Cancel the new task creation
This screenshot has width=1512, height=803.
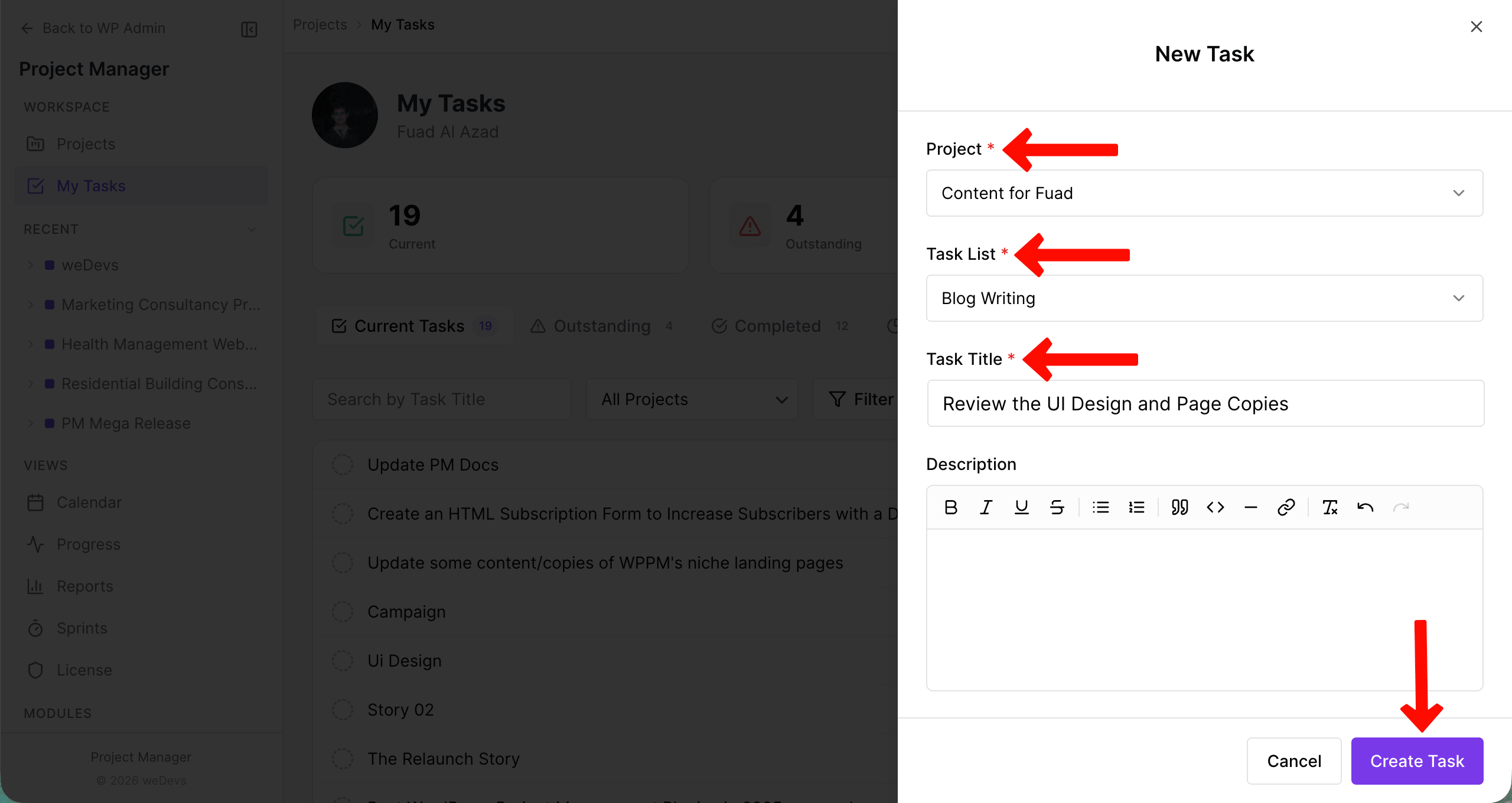pyautogui.click(x=1294, y=760)
